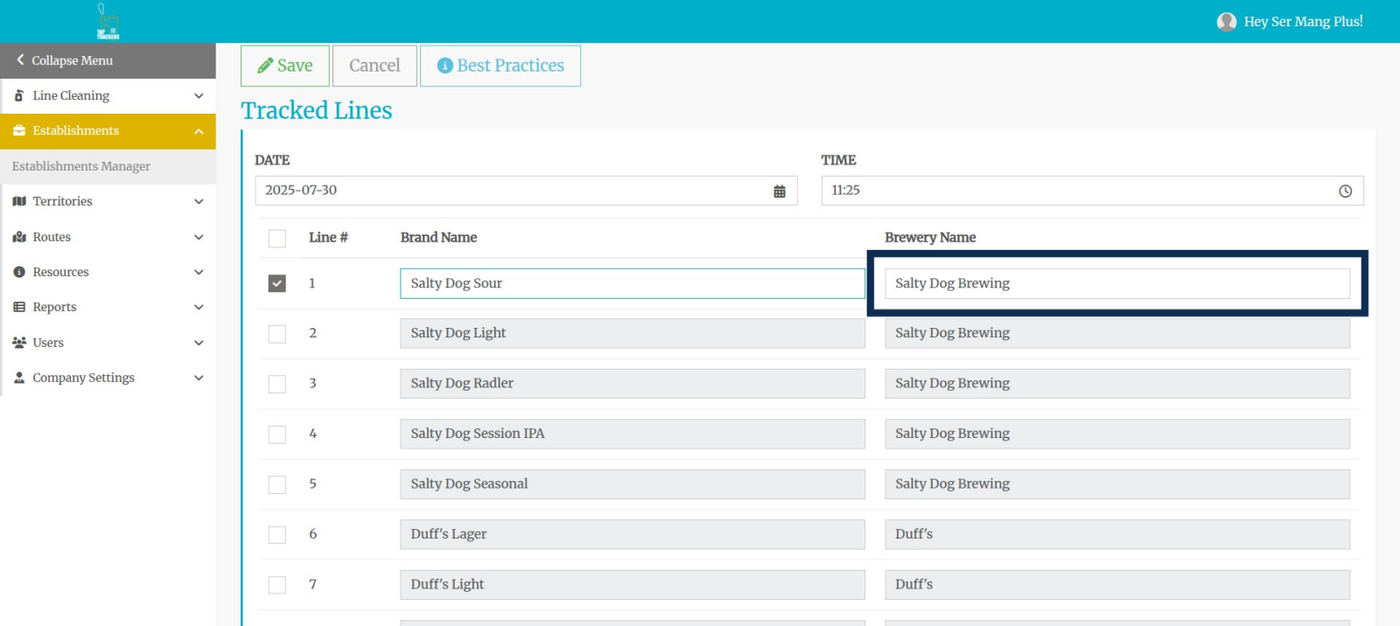Click the Routes icon in sidebar
Screen dimensions: 1400x626
point(19,237)
